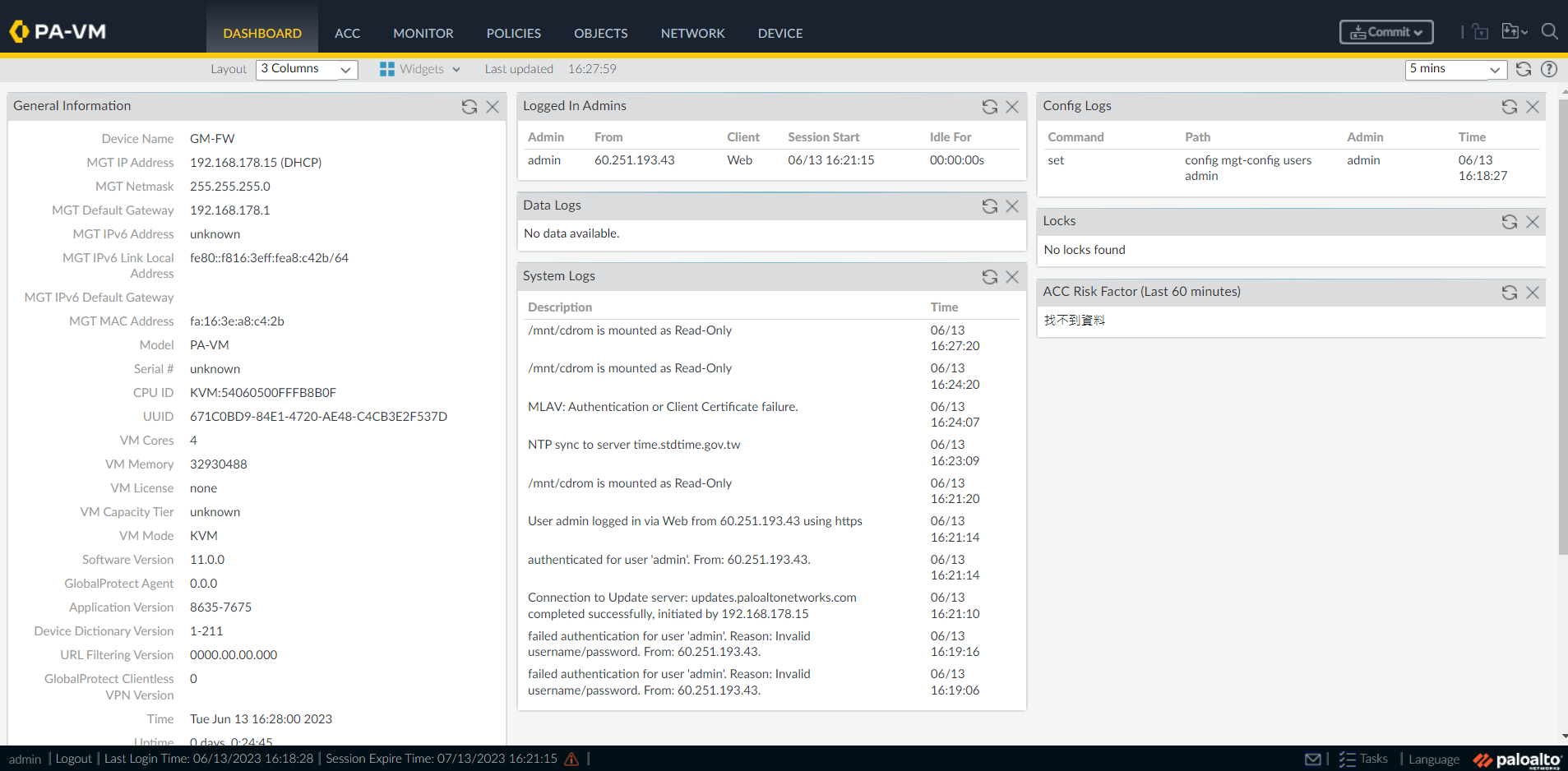Viewport: 1568px width, 771px height.
Task: Click 'User admin logged in via Web' log entry
Action: (x=695, y=521)
